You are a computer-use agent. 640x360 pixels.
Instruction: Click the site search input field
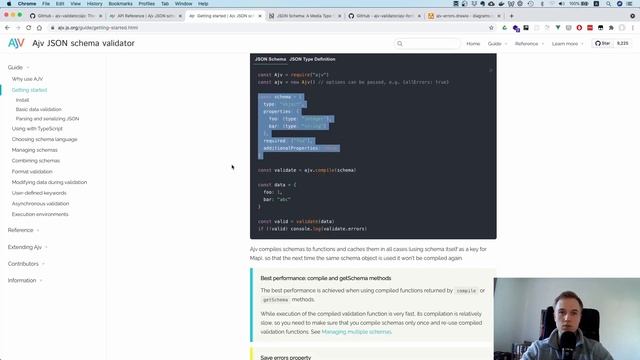(427, 44)
